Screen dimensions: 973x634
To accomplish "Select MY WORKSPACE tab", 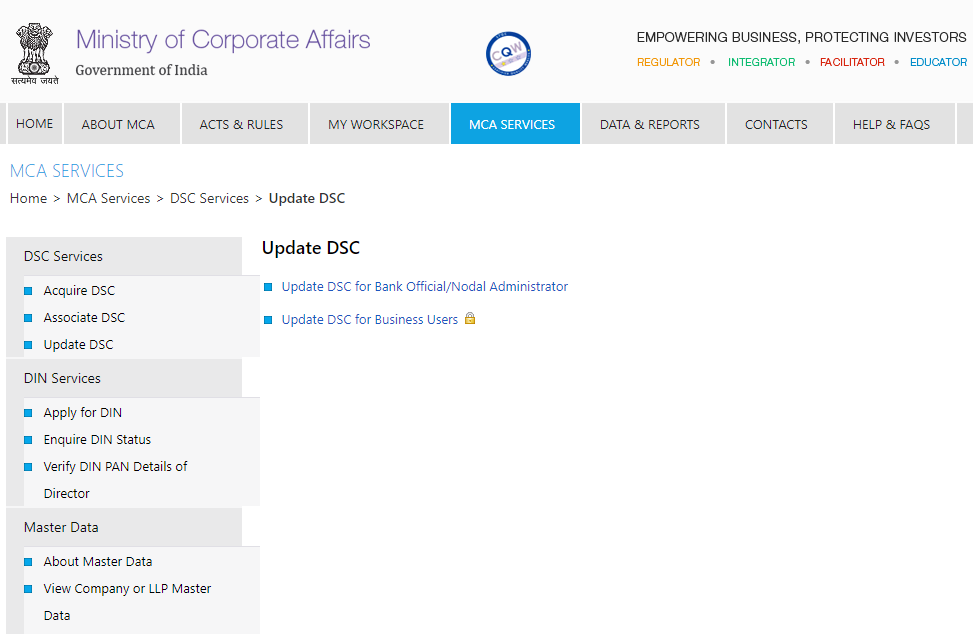I will tap(376, 125).
